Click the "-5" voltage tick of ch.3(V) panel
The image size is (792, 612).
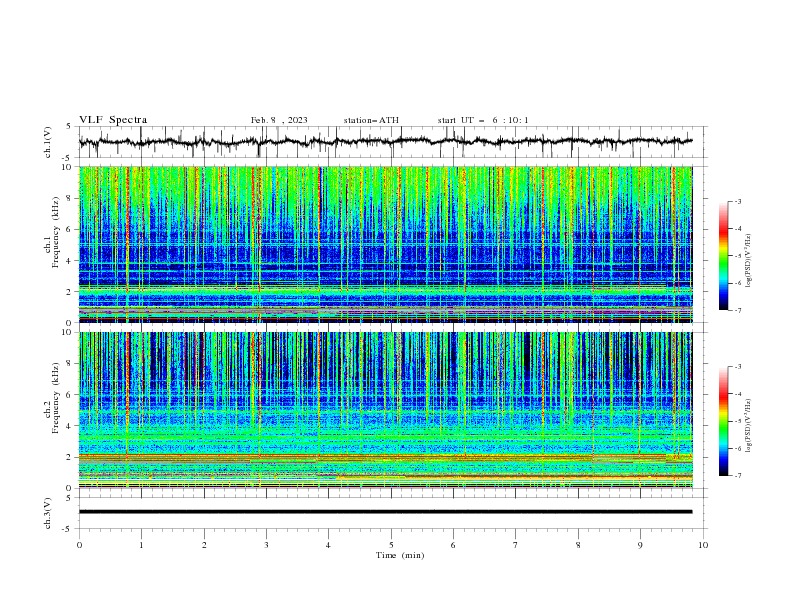[68, 529]
